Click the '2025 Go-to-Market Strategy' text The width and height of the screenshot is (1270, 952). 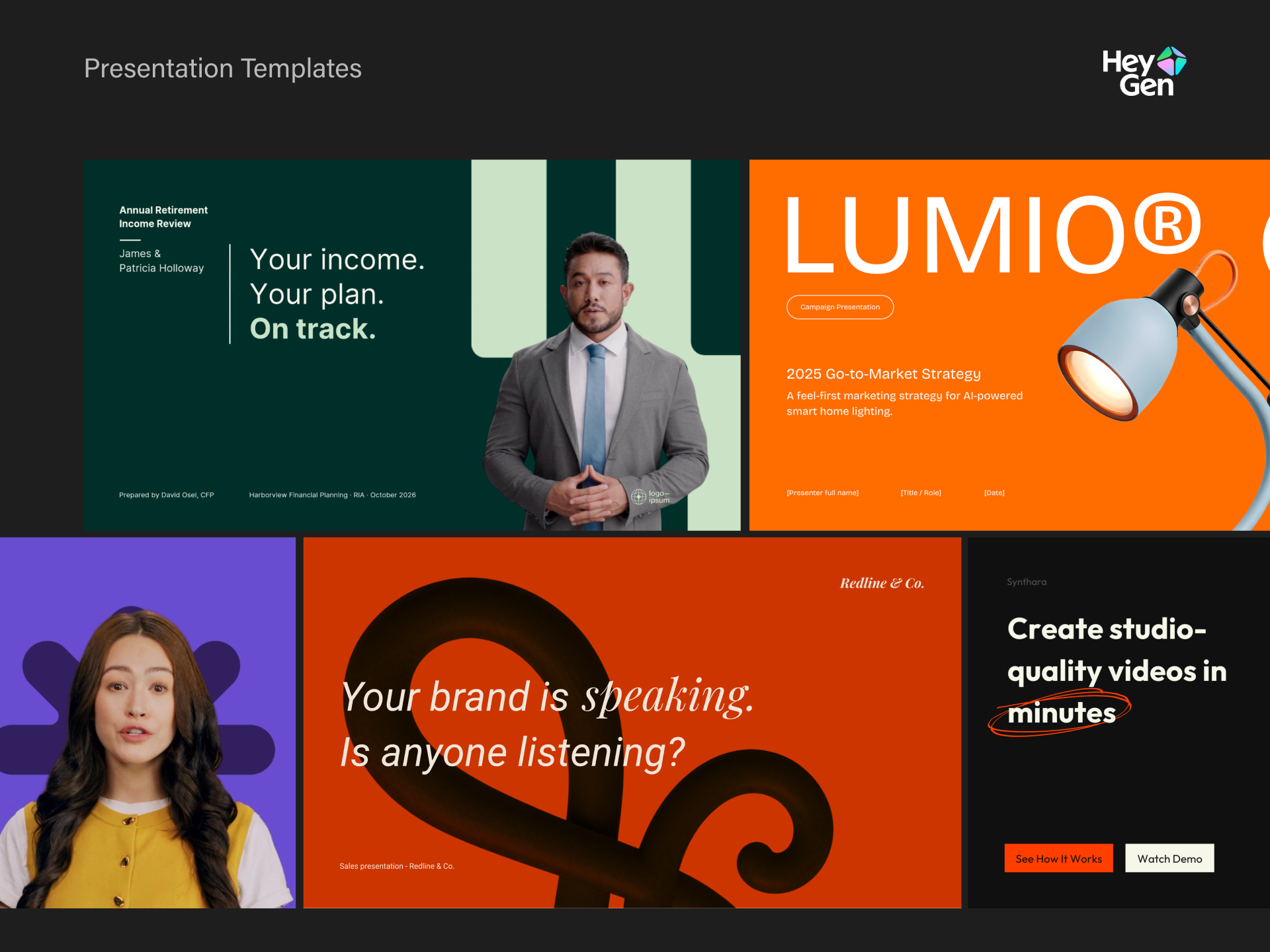[x=884, y=374]
